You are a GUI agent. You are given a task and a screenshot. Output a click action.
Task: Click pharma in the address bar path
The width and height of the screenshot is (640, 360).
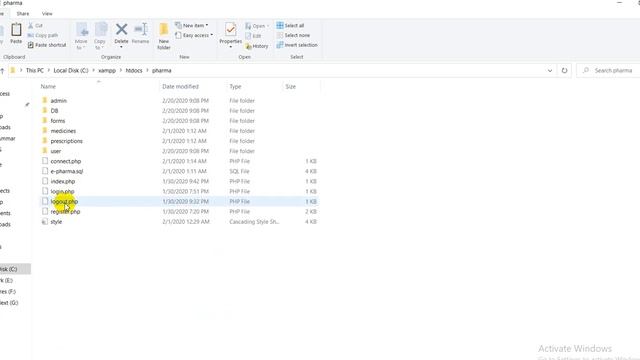coord(162,71)
